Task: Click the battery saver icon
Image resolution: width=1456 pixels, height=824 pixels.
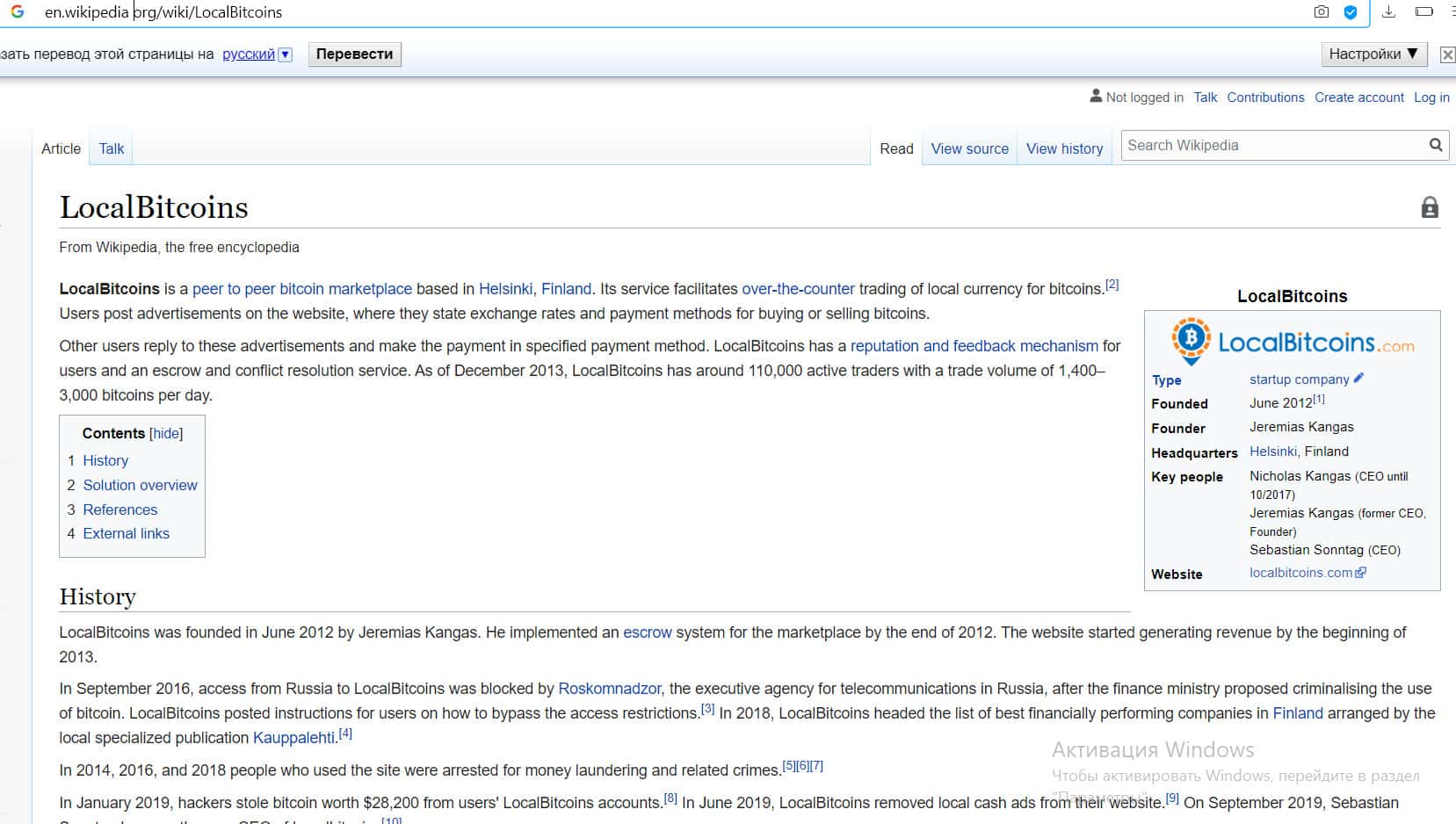Action: tap(1424, 12)
